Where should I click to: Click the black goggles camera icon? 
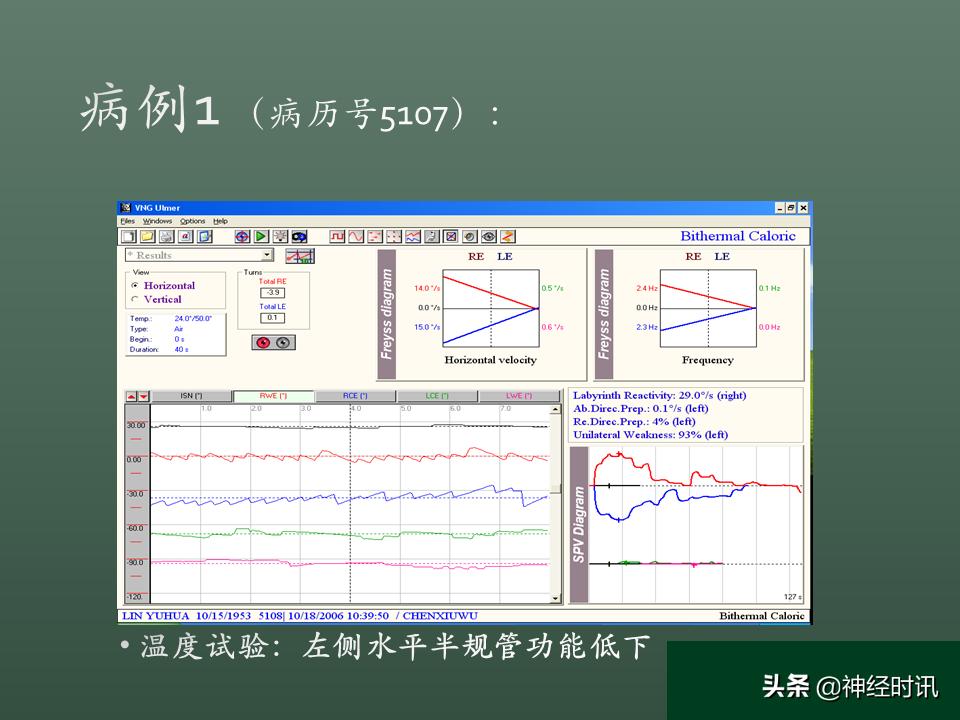(299, 236)
